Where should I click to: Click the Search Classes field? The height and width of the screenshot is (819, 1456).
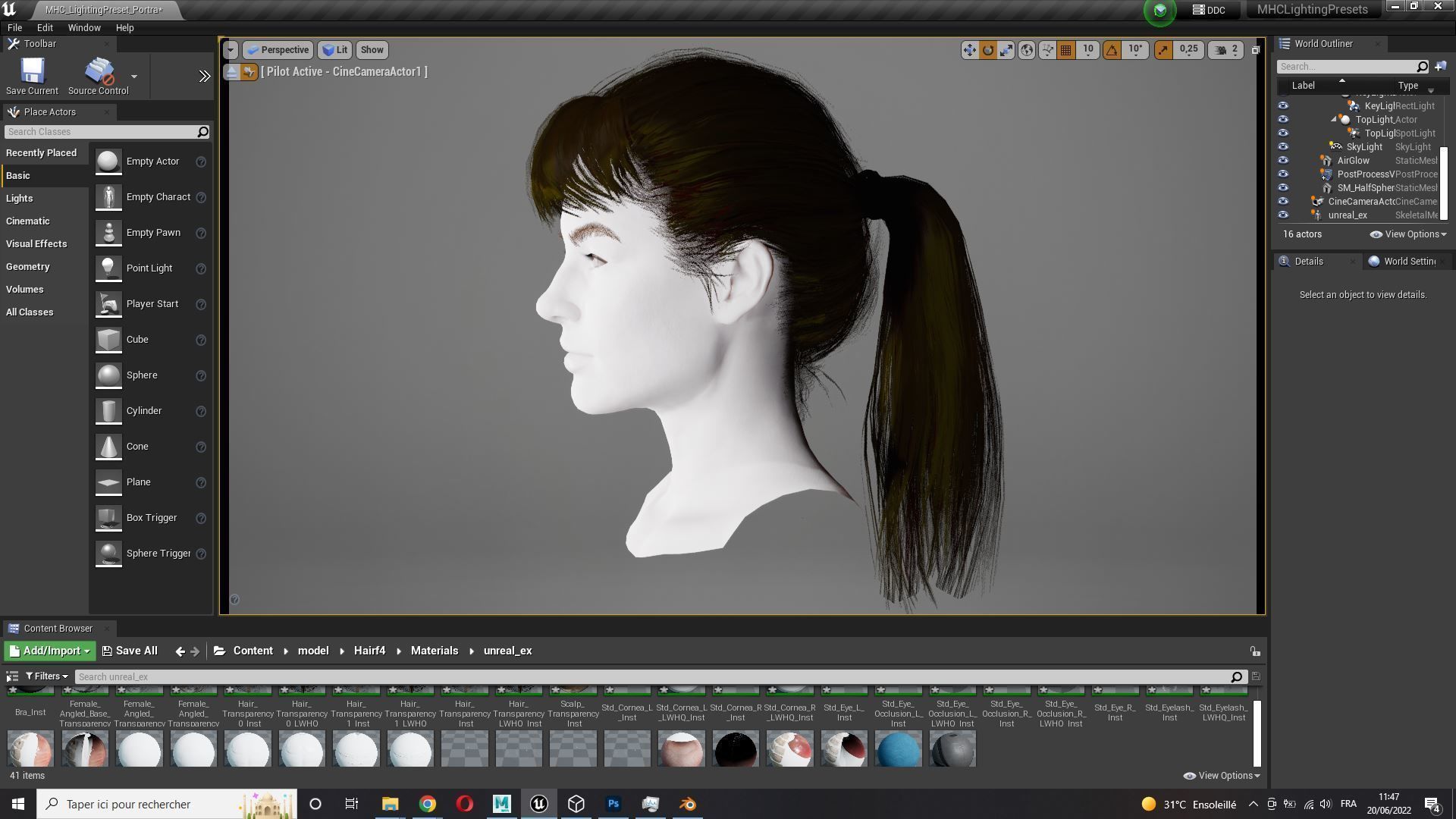[100, 132]
